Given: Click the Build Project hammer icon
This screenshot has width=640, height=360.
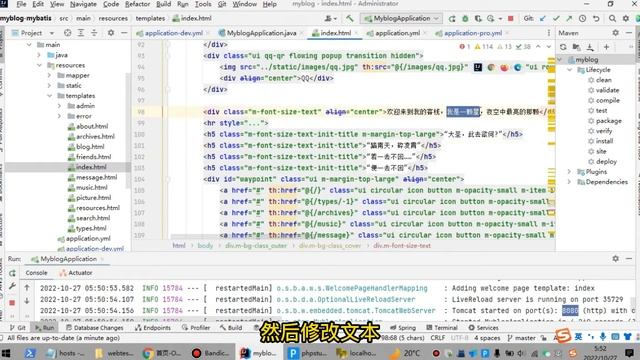Looking at the screenshot, I should tap(349, 18).
